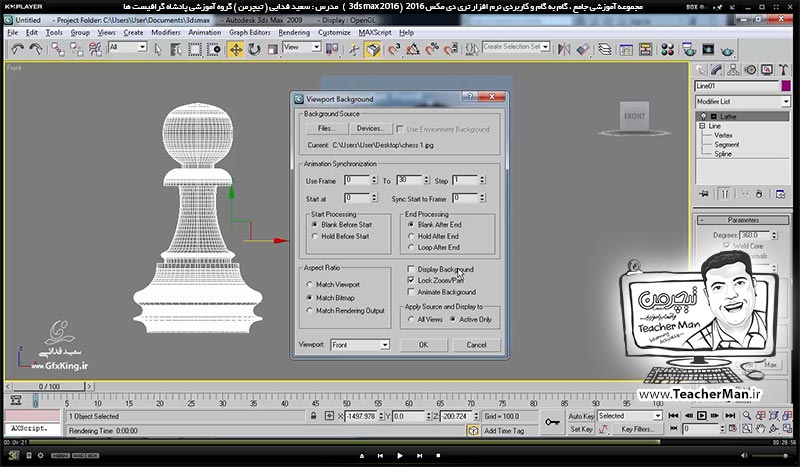The image size is (800, 467).
Task: Open the MAXScript menu
Action: click(375, 32)
